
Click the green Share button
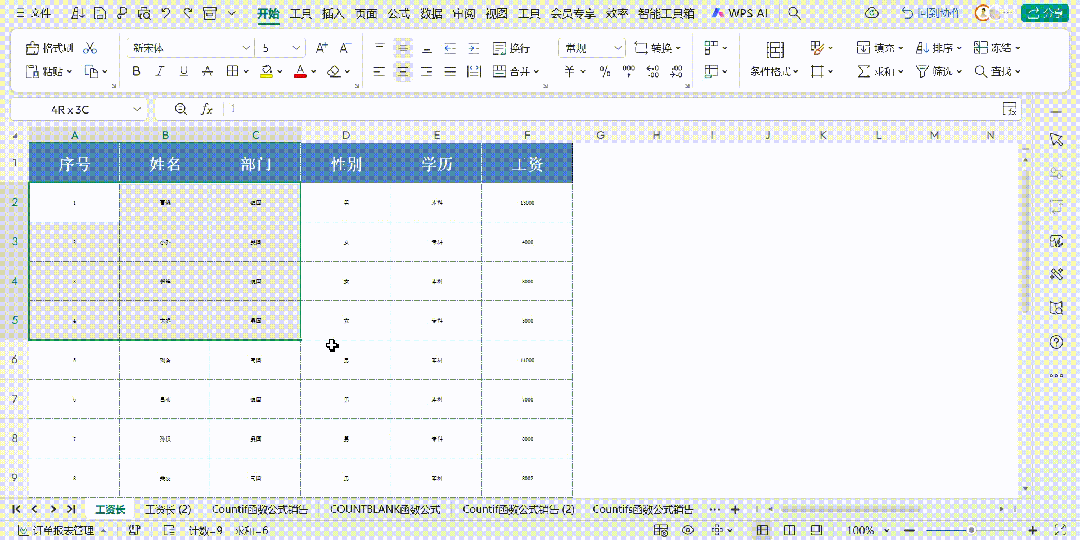[x=1043, y=14]
